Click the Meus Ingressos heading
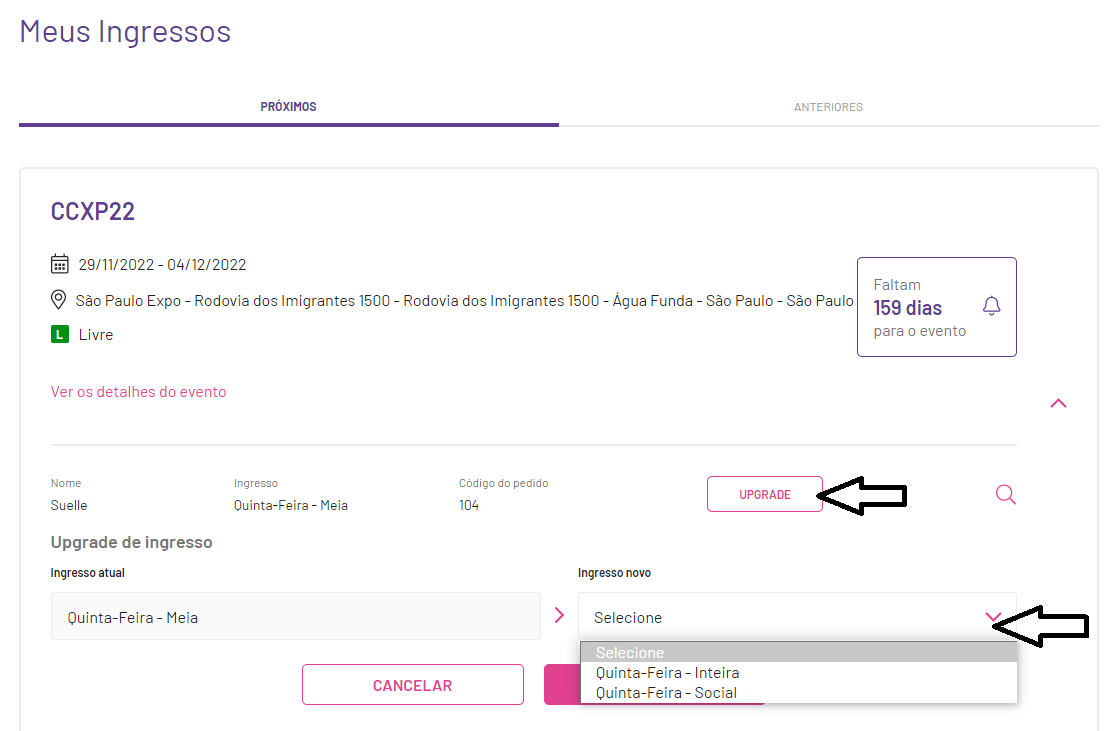This screenshot has height=731, width=1113. click(125, 32)
